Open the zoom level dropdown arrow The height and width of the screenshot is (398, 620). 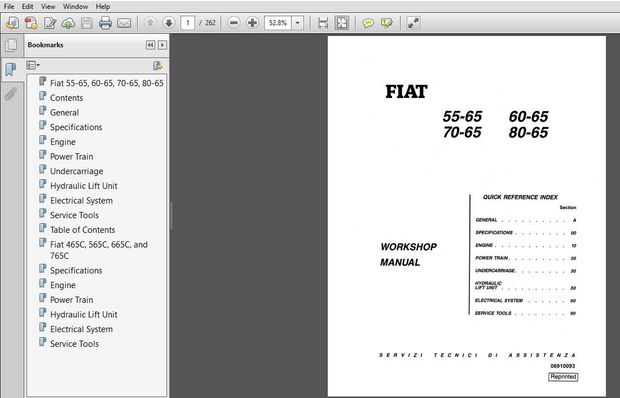298,23
